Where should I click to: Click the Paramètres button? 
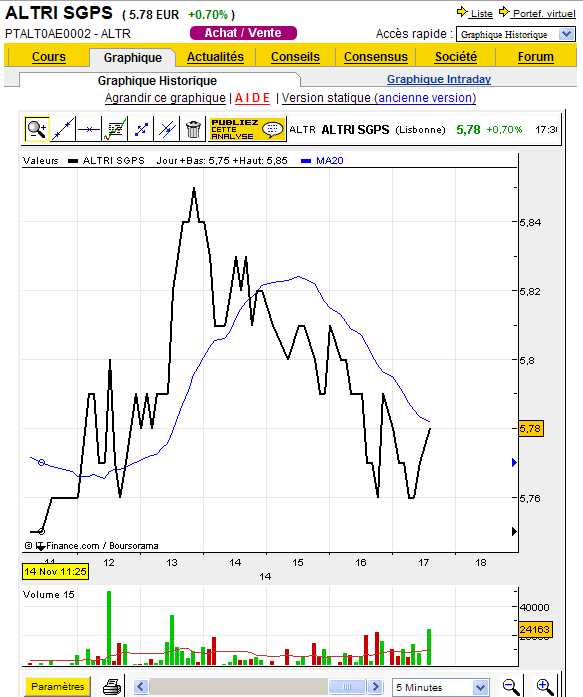(x=57, y=686)
